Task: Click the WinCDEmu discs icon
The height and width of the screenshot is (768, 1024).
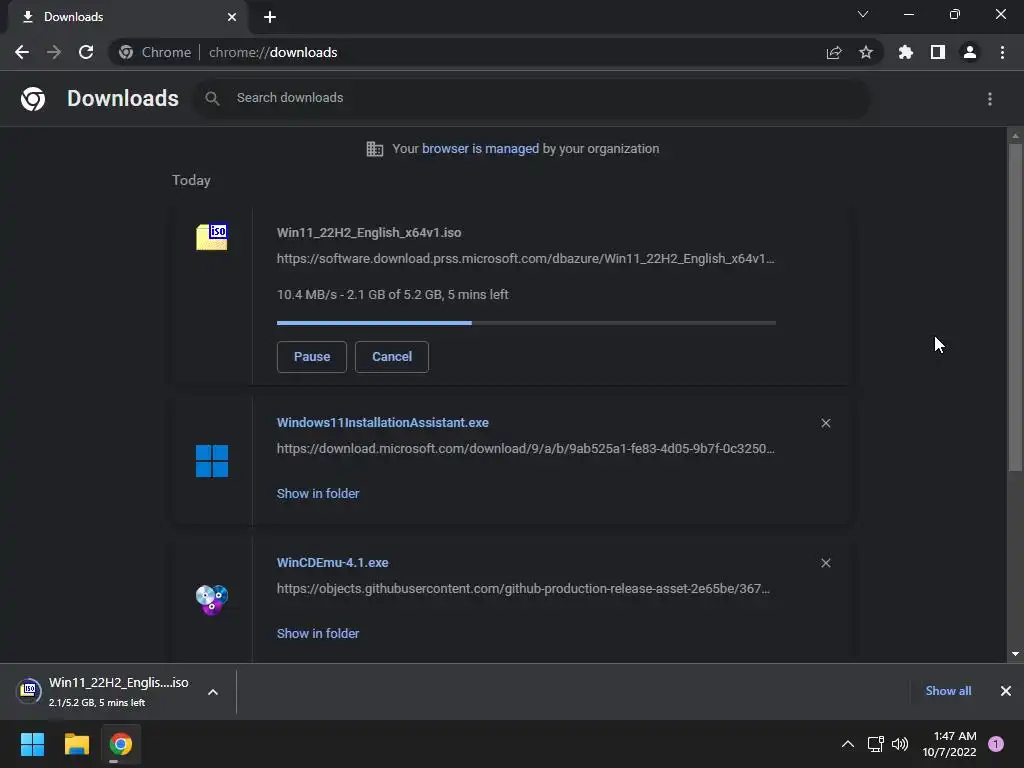Action: click(212, 600)
